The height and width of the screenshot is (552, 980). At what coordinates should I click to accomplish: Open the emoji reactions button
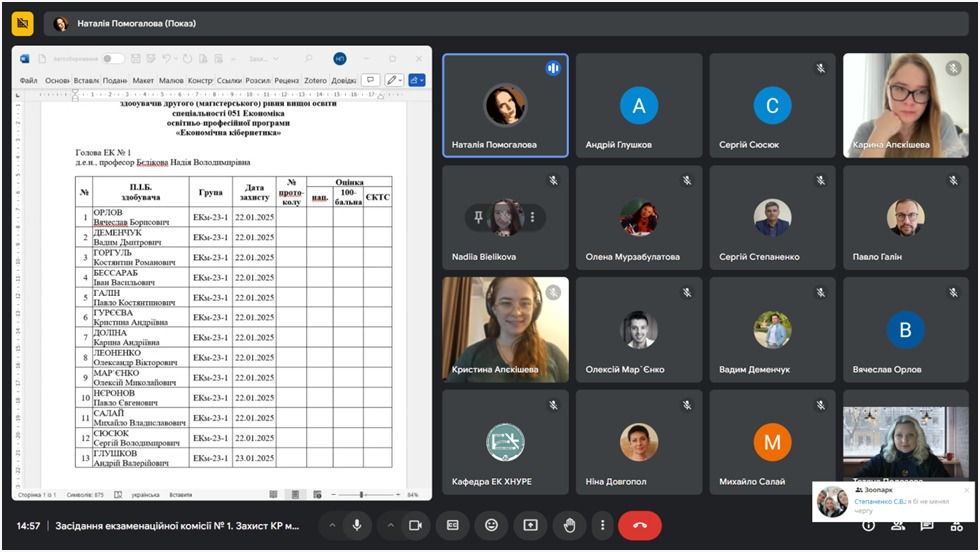[x=491, y=525]
